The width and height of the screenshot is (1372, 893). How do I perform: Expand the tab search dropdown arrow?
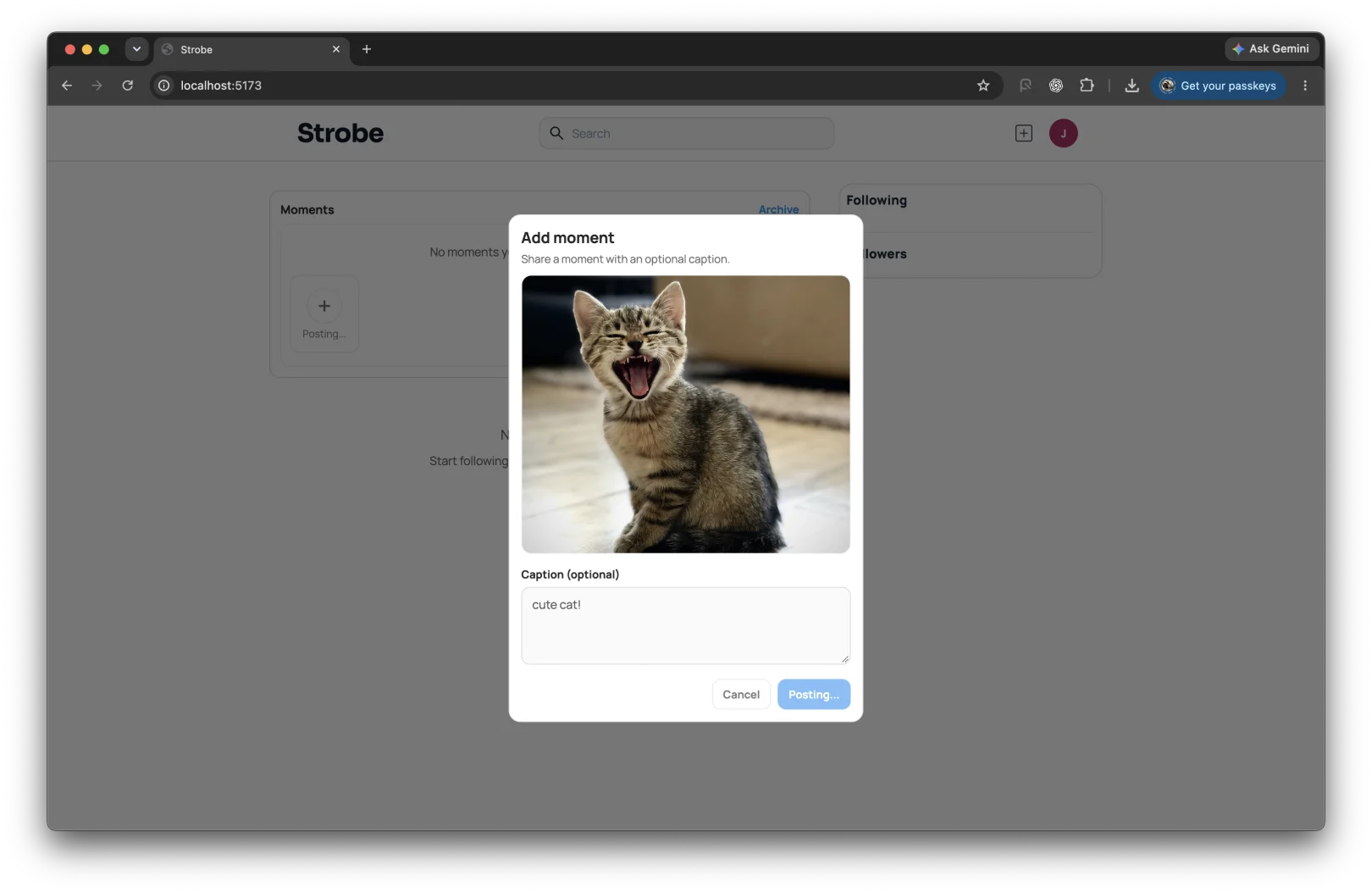pos(136,49)
